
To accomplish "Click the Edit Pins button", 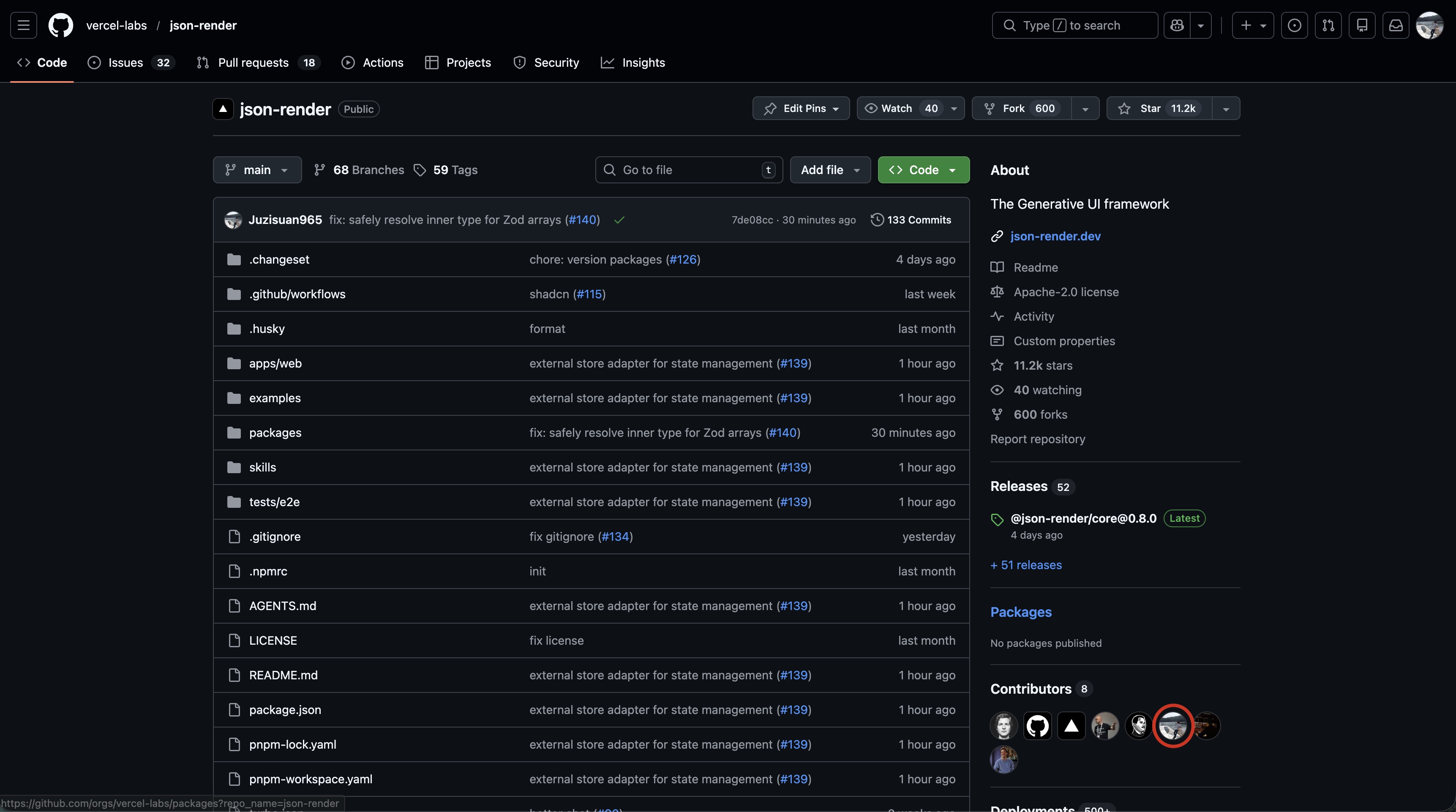I will [x=801, y=109].
